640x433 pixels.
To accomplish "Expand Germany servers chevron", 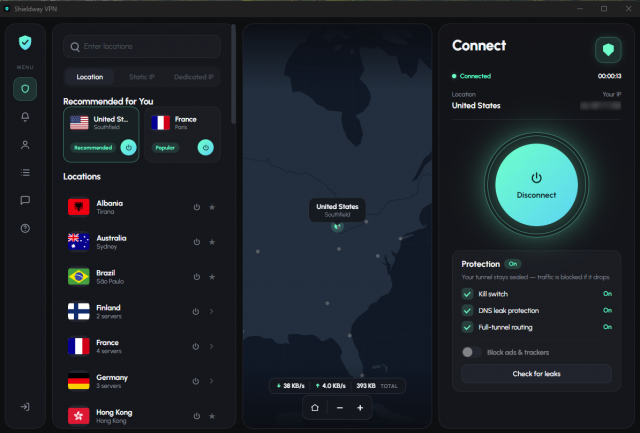I will (211, 381).
